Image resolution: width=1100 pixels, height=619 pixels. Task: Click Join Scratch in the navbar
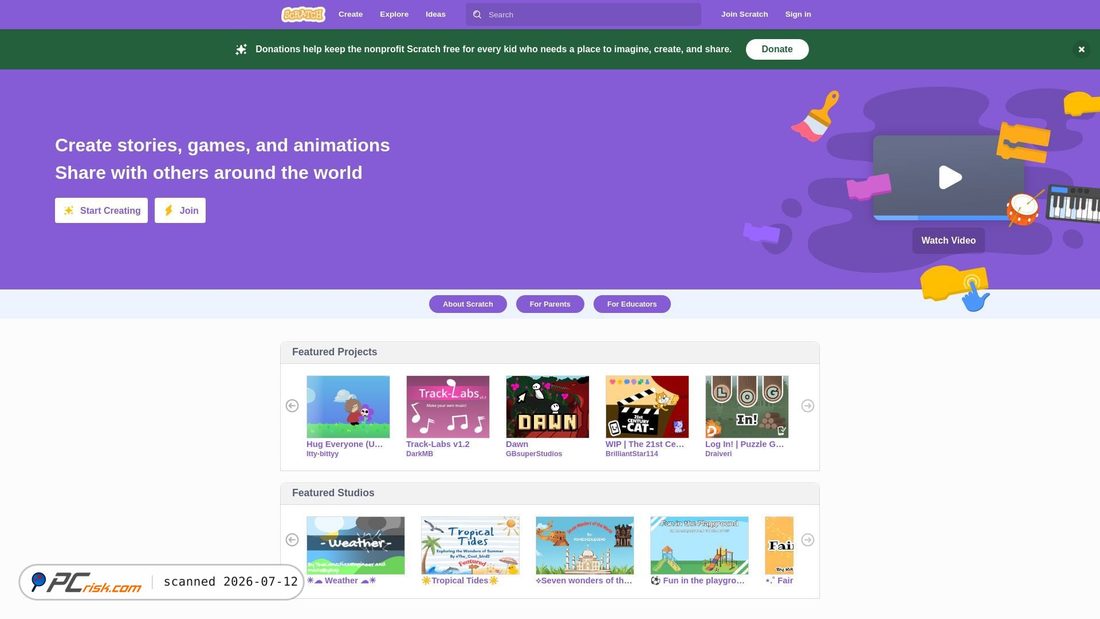click(744, 14)
